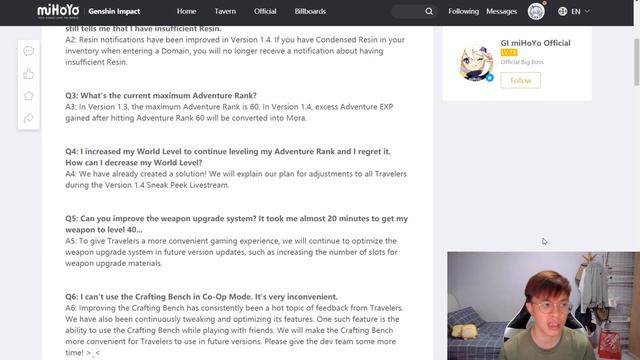Open the Following page
The width and height of the screenshot is (640, 360).
tap(463, 11)
